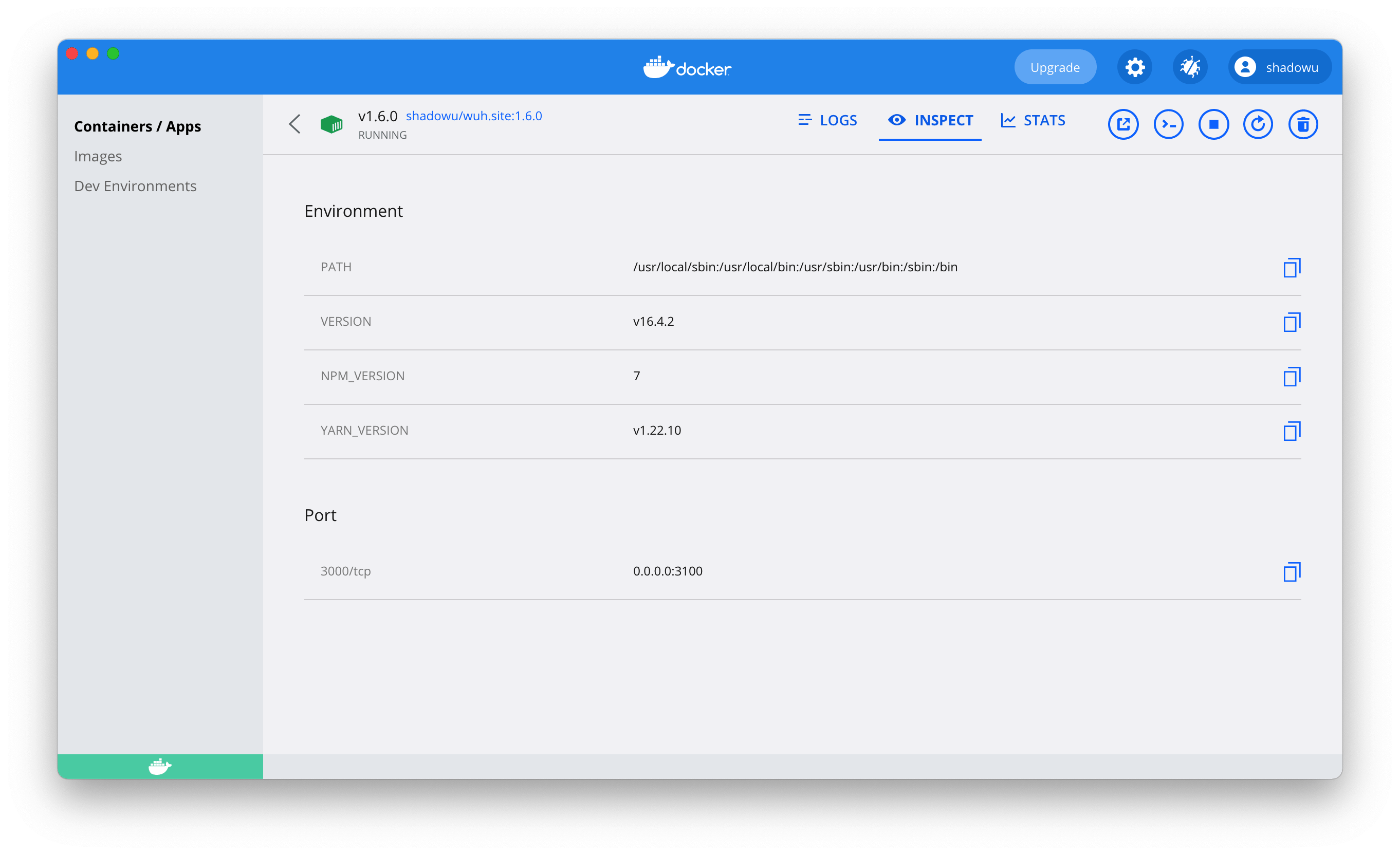The image size is (1400, 855).
Task: Open Containers / Apps section
Action: click(138, 126)
